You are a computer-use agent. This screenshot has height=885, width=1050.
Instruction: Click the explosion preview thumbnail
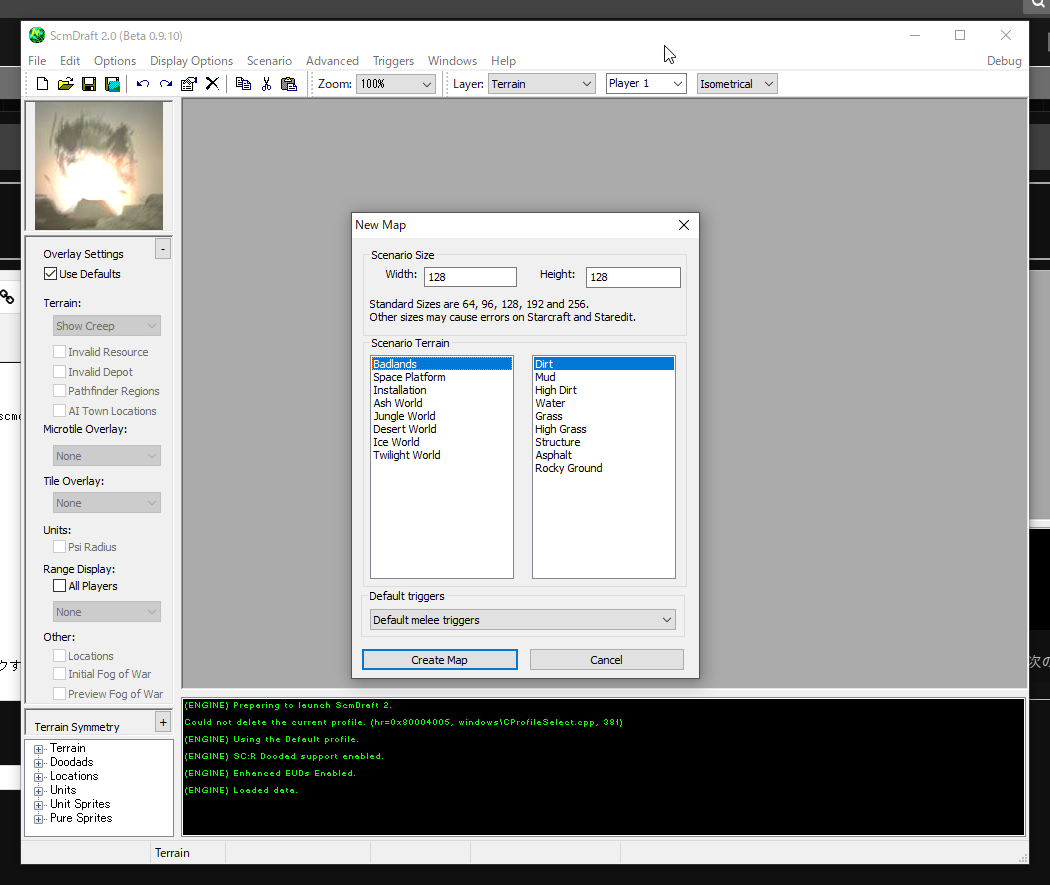click(x=99, y=165)
